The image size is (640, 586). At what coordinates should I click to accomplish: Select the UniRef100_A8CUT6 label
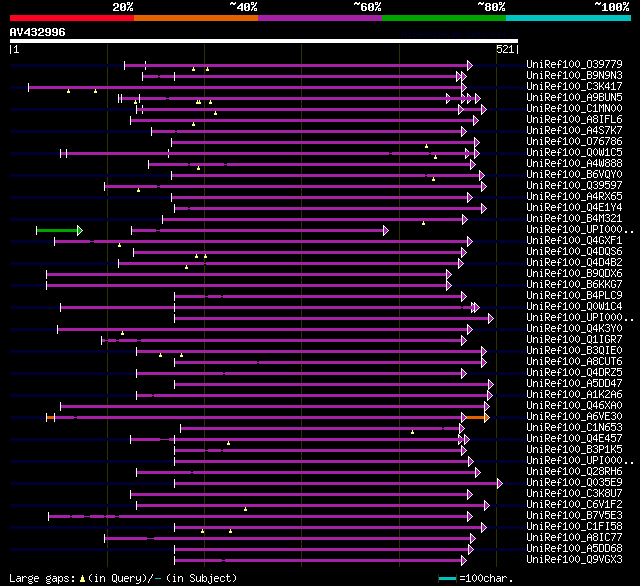[x=574, y=362]
